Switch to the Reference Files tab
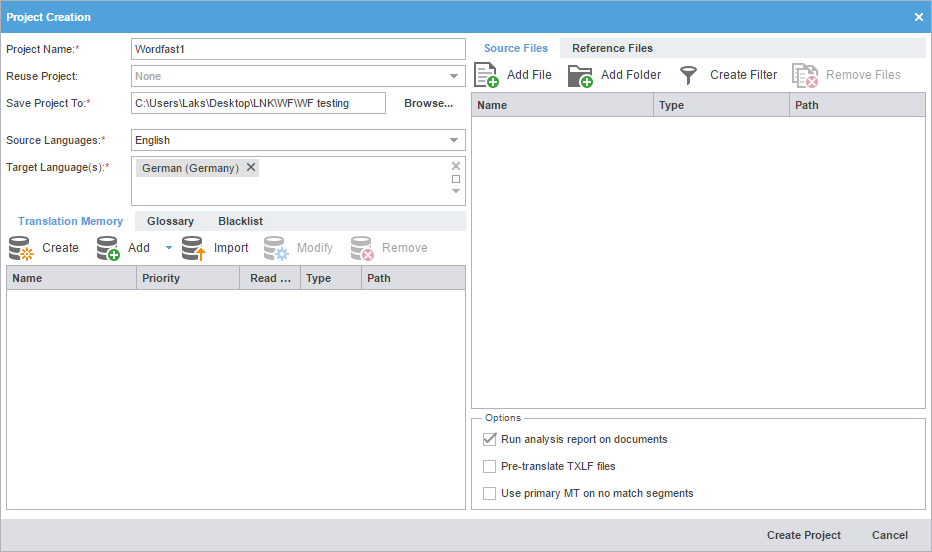932x552 pixels. click(612, 48)
